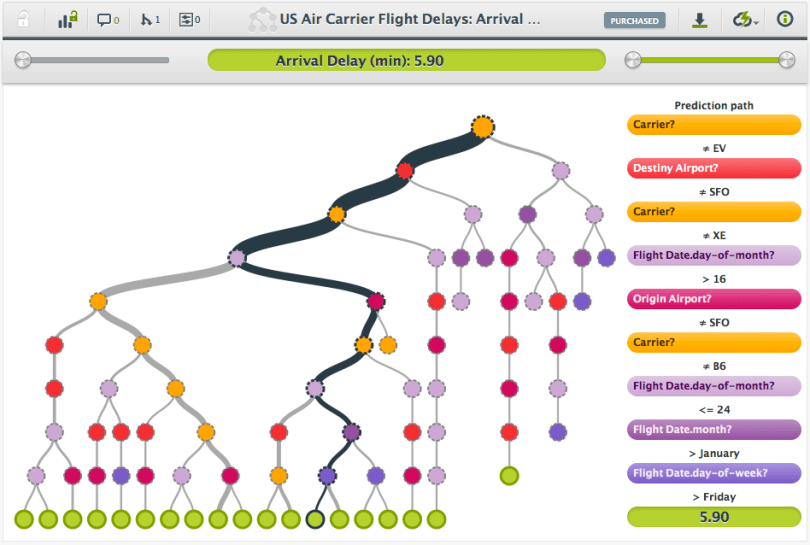Select the orange root node of the tree
The image size is (810, 545).
point(483,127)
